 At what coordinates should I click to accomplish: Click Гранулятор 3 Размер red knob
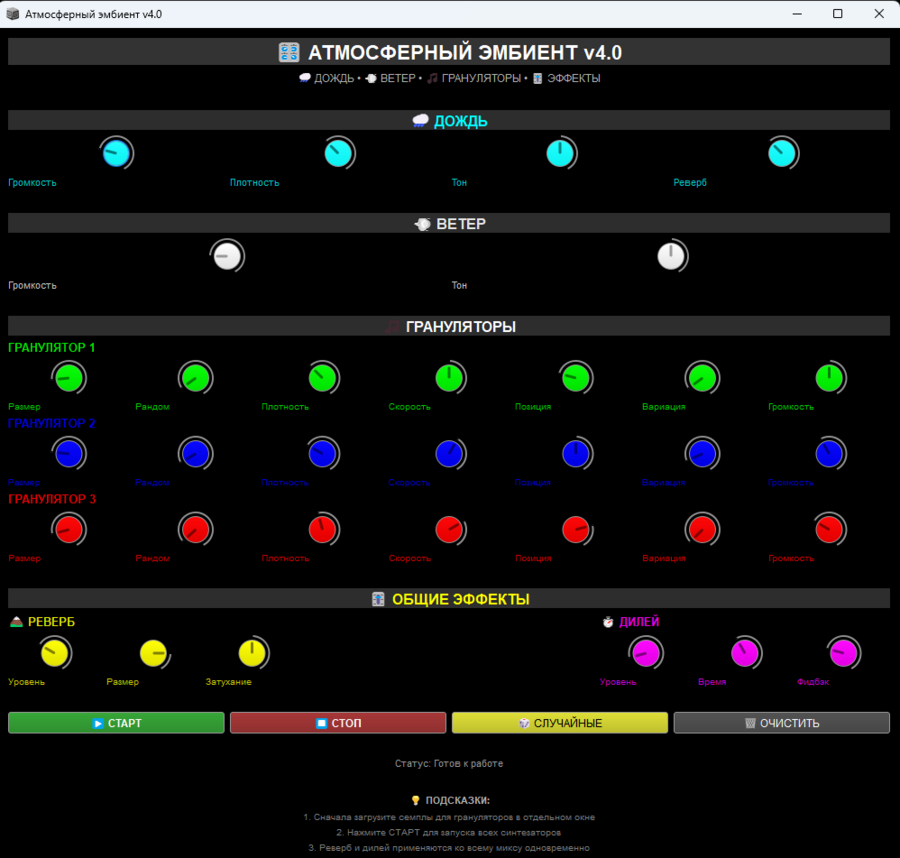(69, 530)
